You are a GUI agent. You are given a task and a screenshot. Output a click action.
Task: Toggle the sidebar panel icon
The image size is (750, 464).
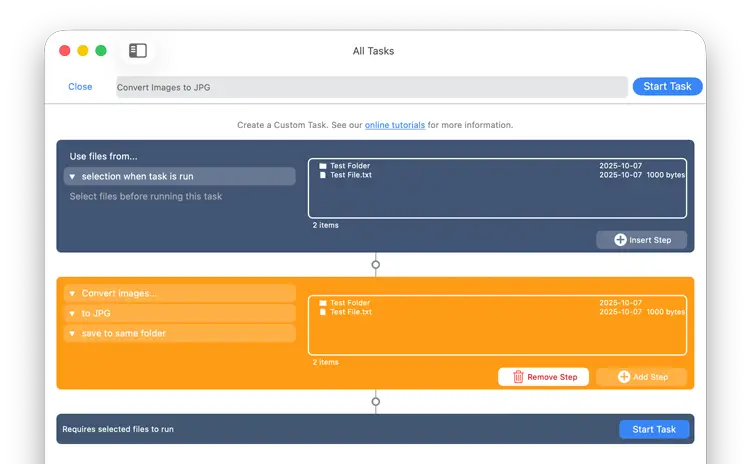click(x=138, y=51)
